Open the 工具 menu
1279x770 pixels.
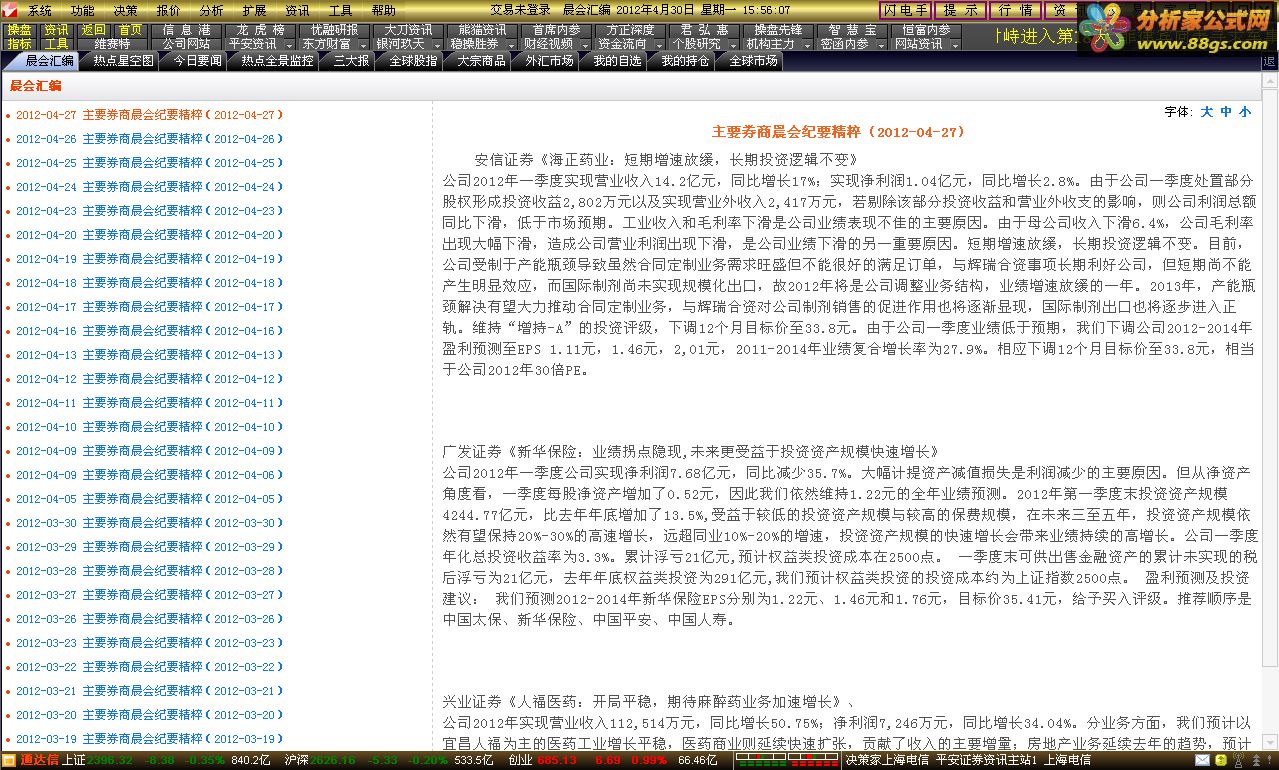click(340, 10)
